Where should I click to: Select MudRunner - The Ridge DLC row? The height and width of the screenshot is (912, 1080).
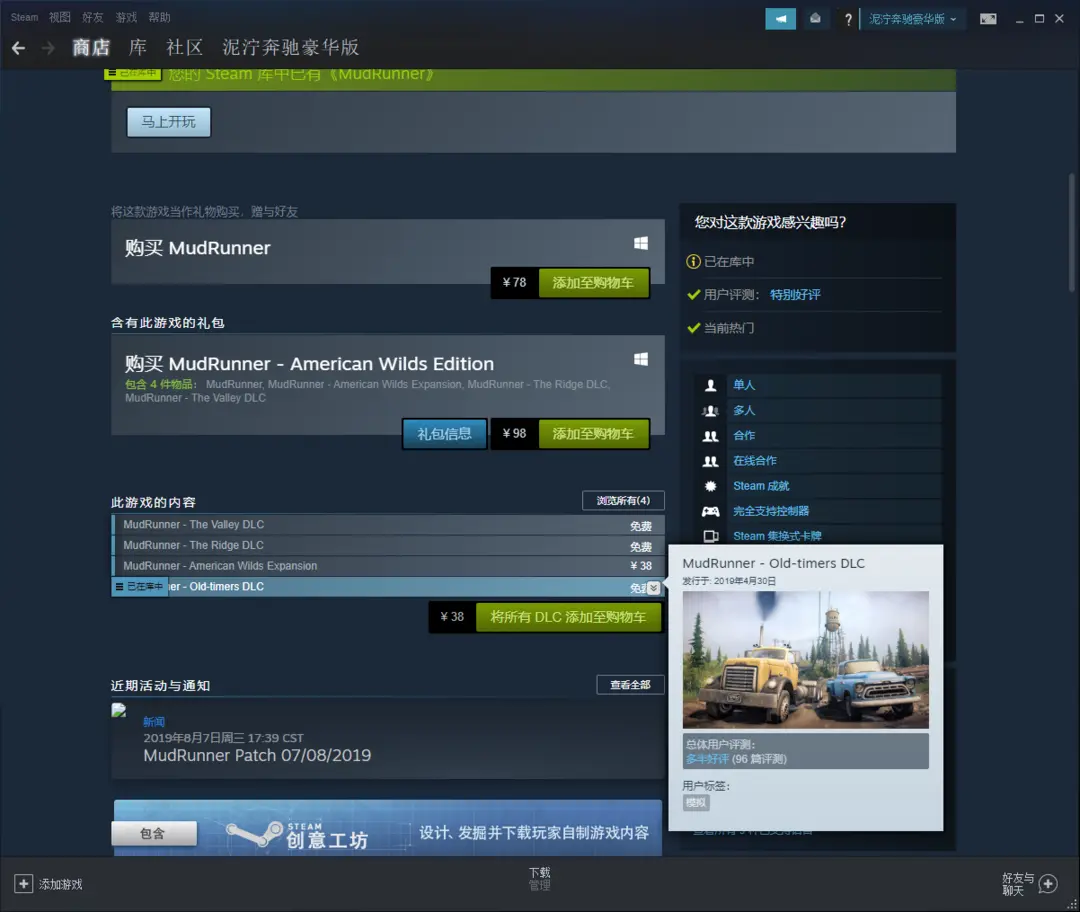[388, 546]
